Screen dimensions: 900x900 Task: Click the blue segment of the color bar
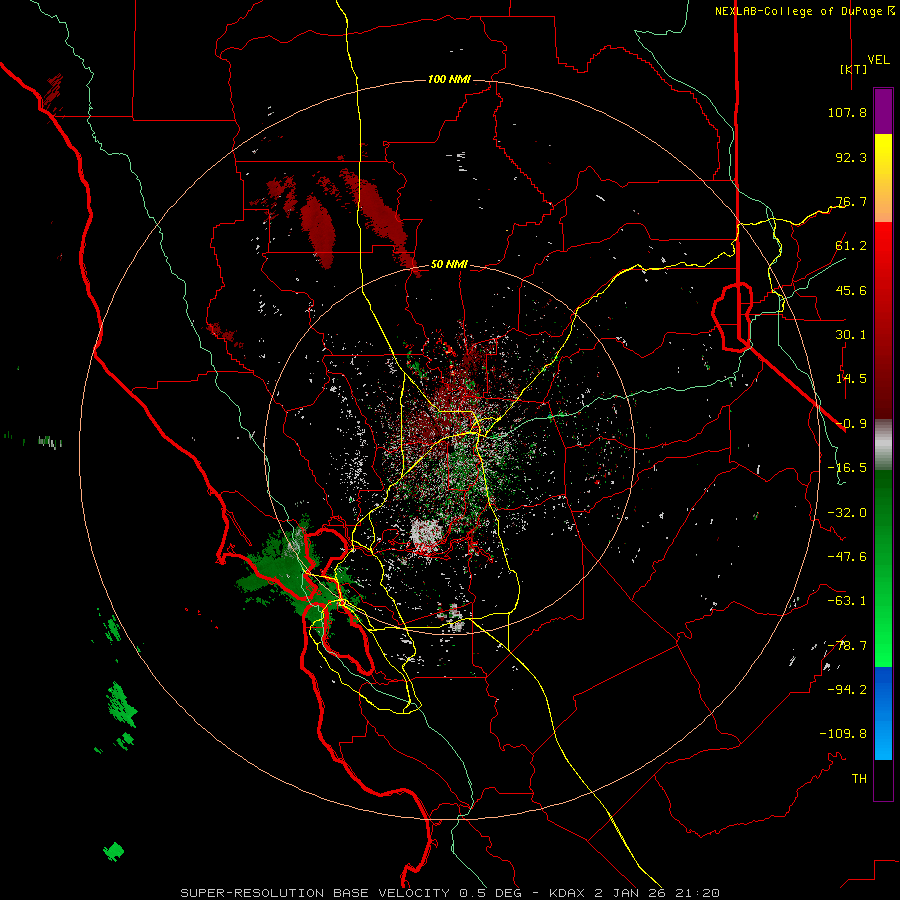tap(883, 713)
